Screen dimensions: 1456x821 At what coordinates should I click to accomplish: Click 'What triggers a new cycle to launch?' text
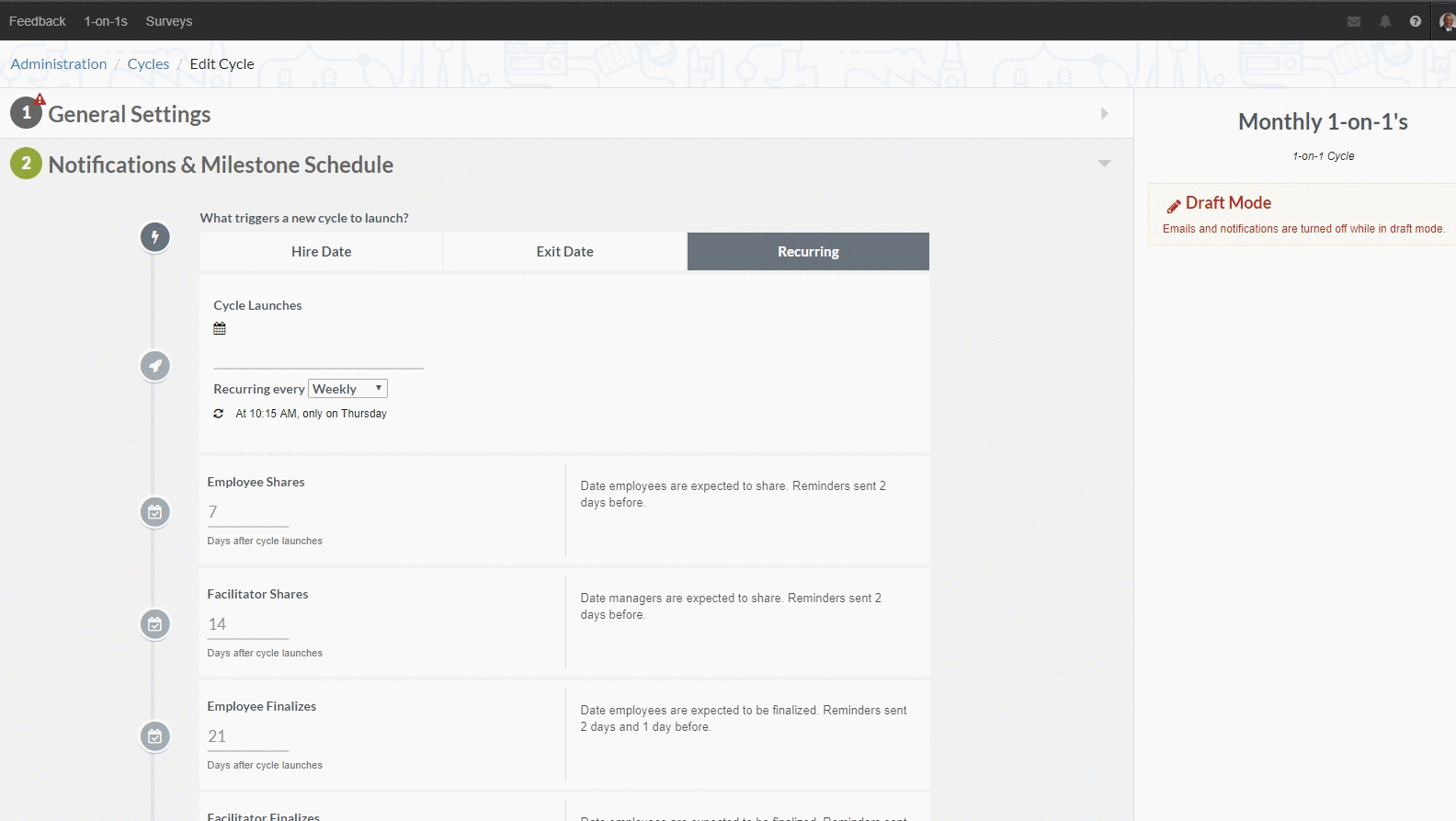coord(304,218)
